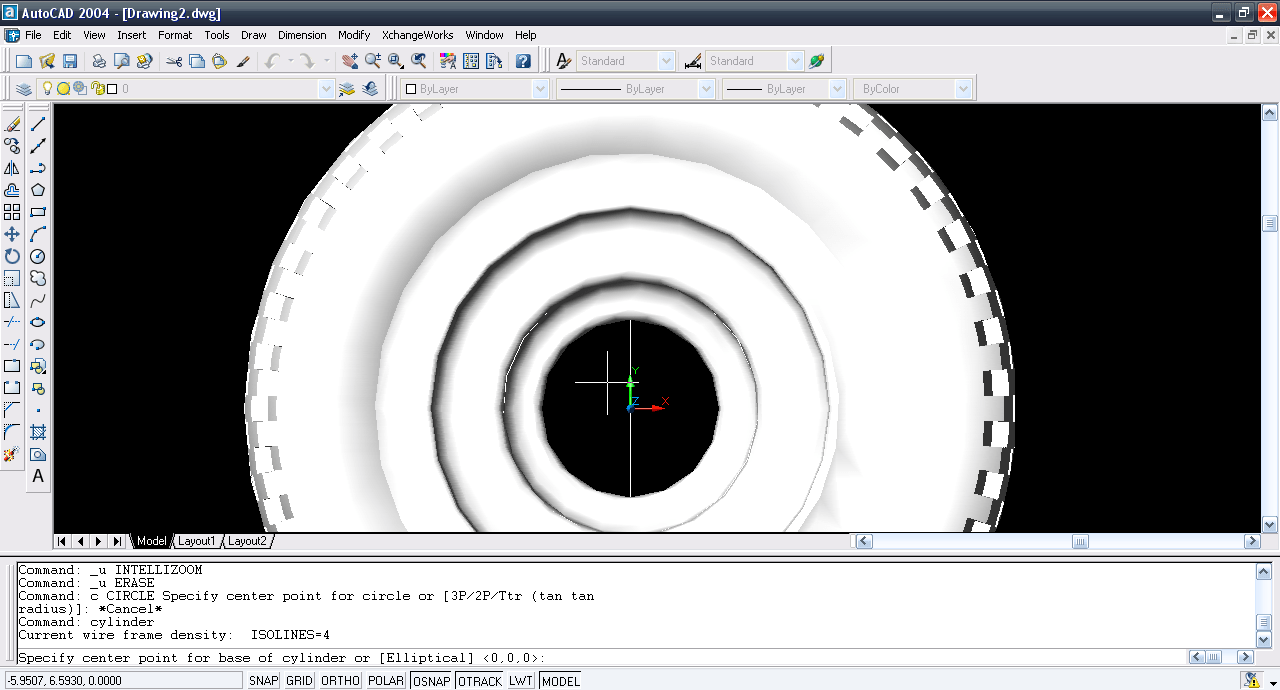Open the linetype ByLayer dropdown
The image size is (1280, 690).
(x=706, y=89)
